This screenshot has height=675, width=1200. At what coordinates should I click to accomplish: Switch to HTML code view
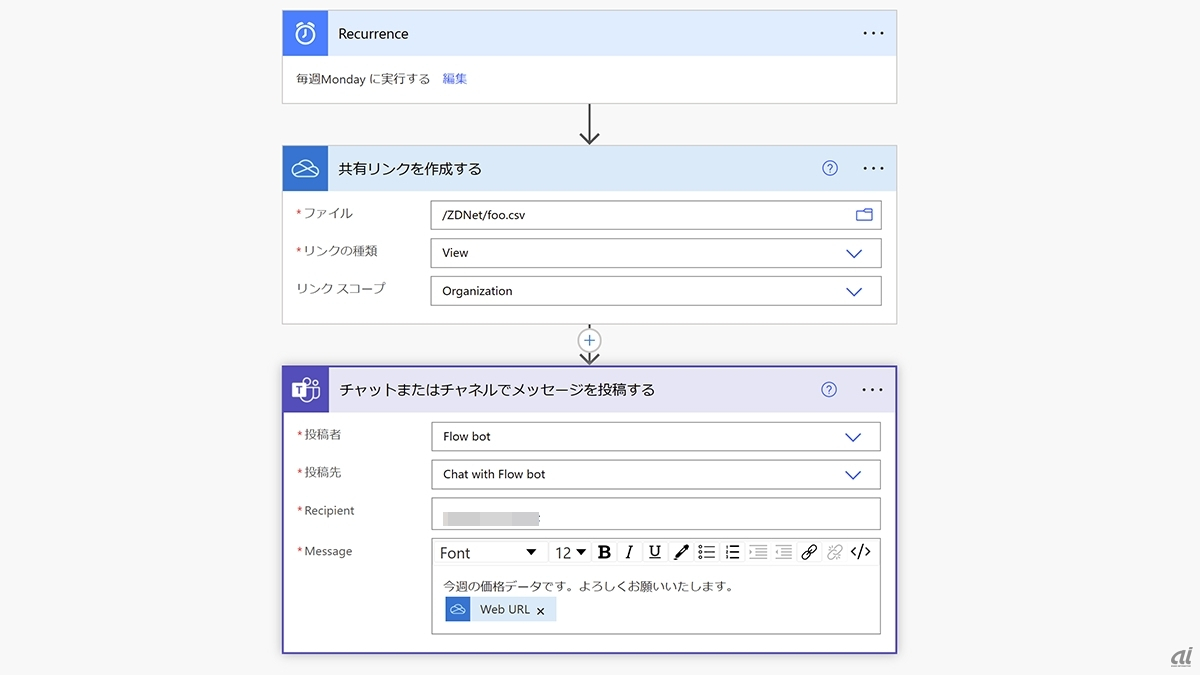(x=860, y=552)
